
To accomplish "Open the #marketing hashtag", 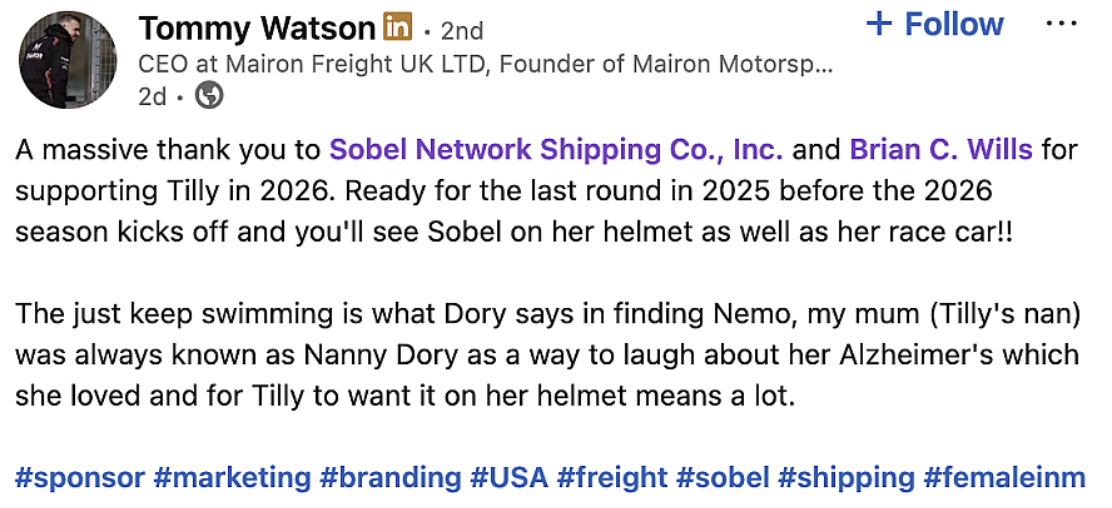I will click(x=232, y=477).
